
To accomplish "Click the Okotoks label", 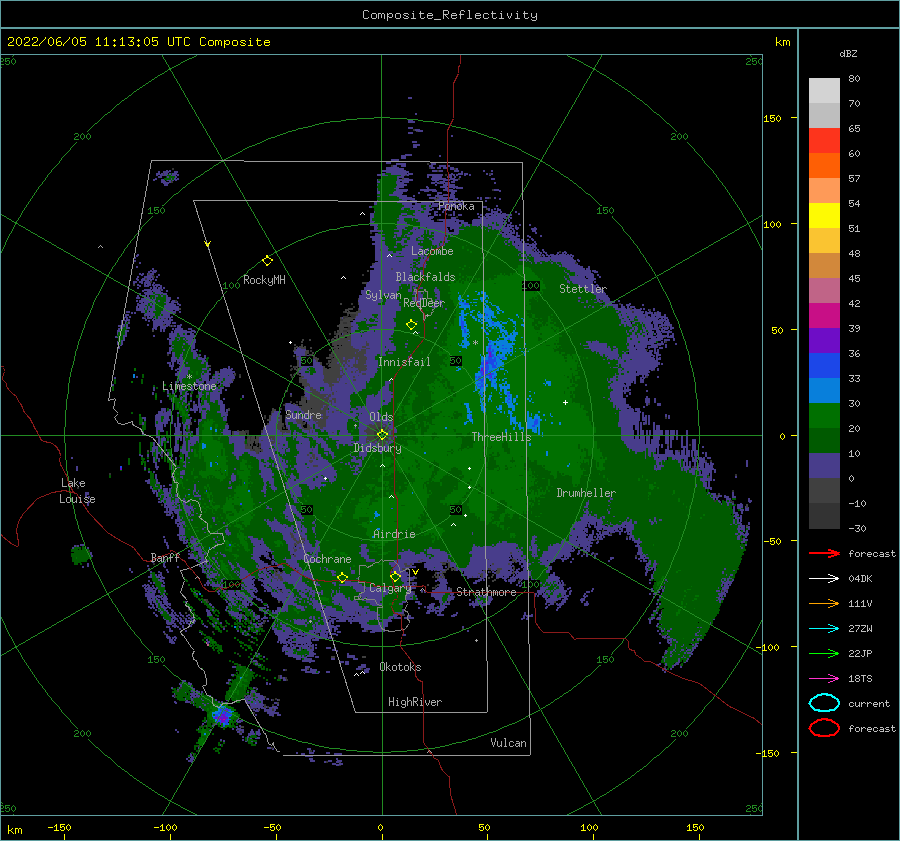I will [400, 667].
